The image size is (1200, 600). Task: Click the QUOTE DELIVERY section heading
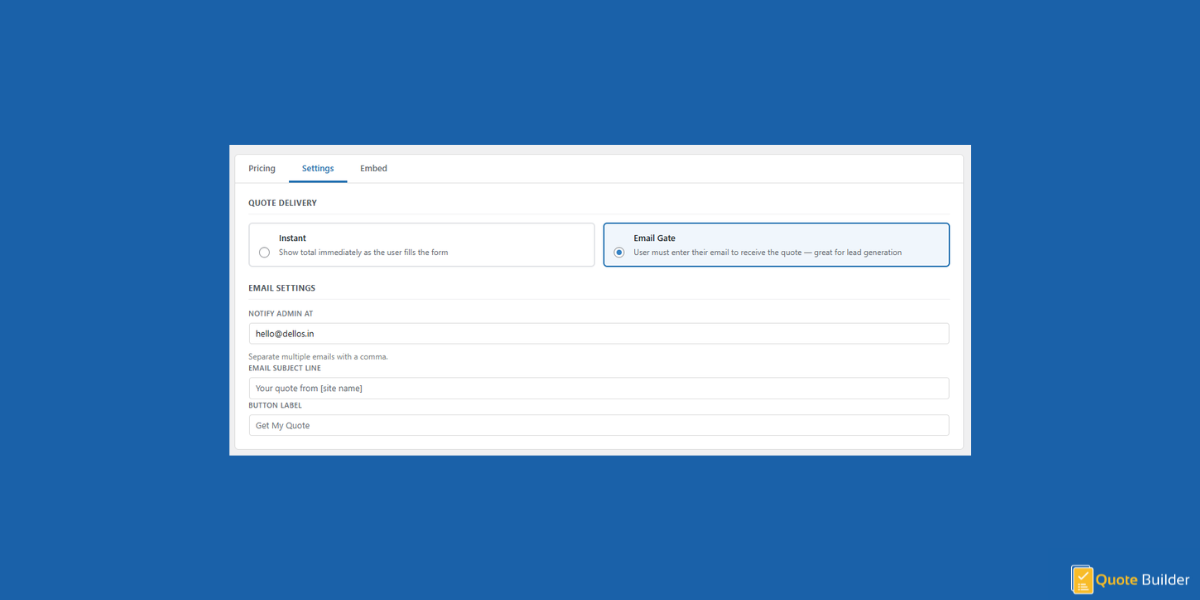283,202
